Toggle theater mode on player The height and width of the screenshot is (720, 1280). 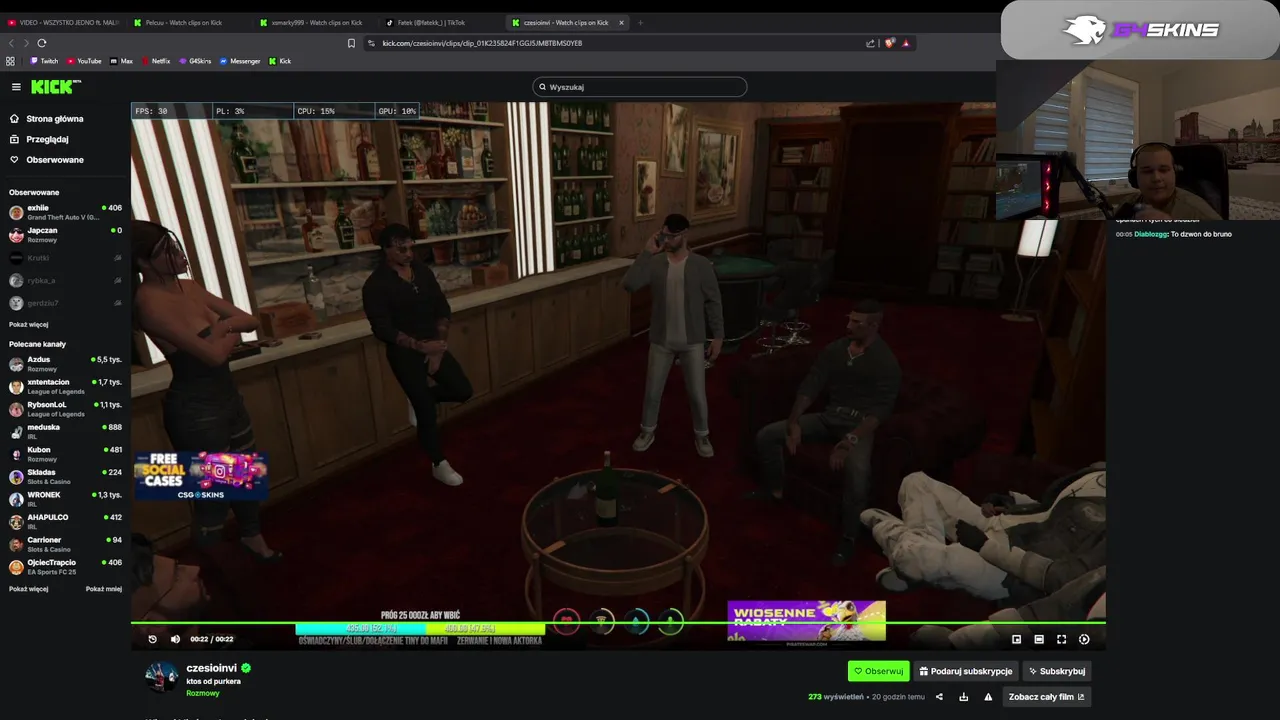(x=1039, y=639)
